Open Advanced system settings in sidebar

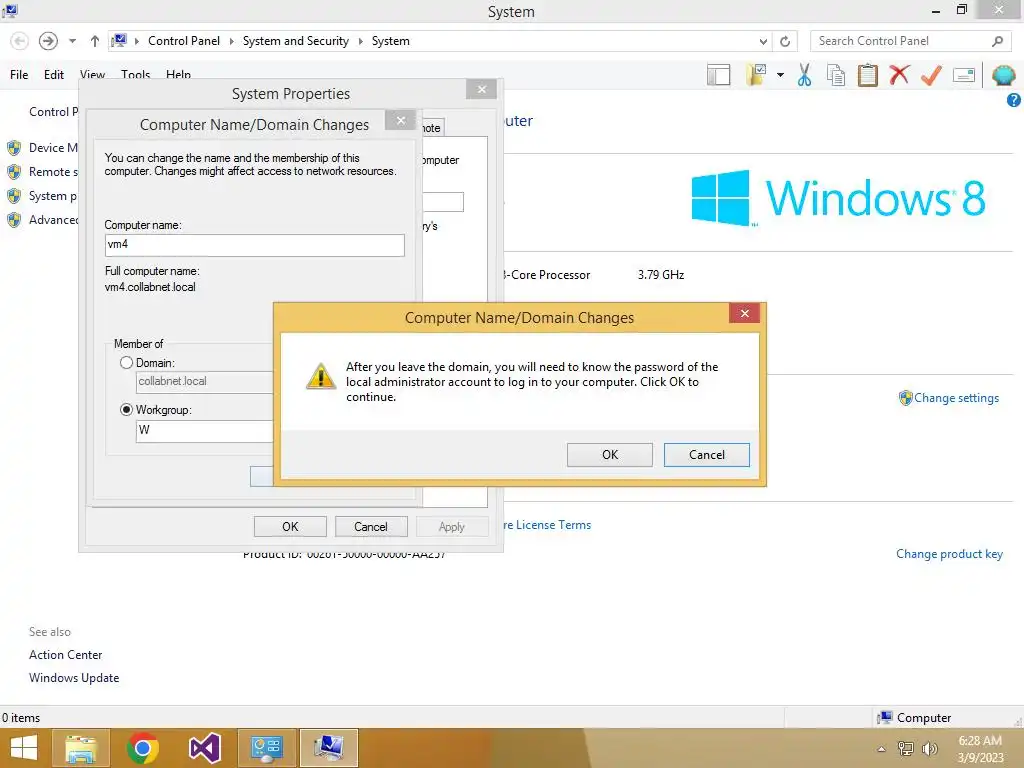click(53, 220)
